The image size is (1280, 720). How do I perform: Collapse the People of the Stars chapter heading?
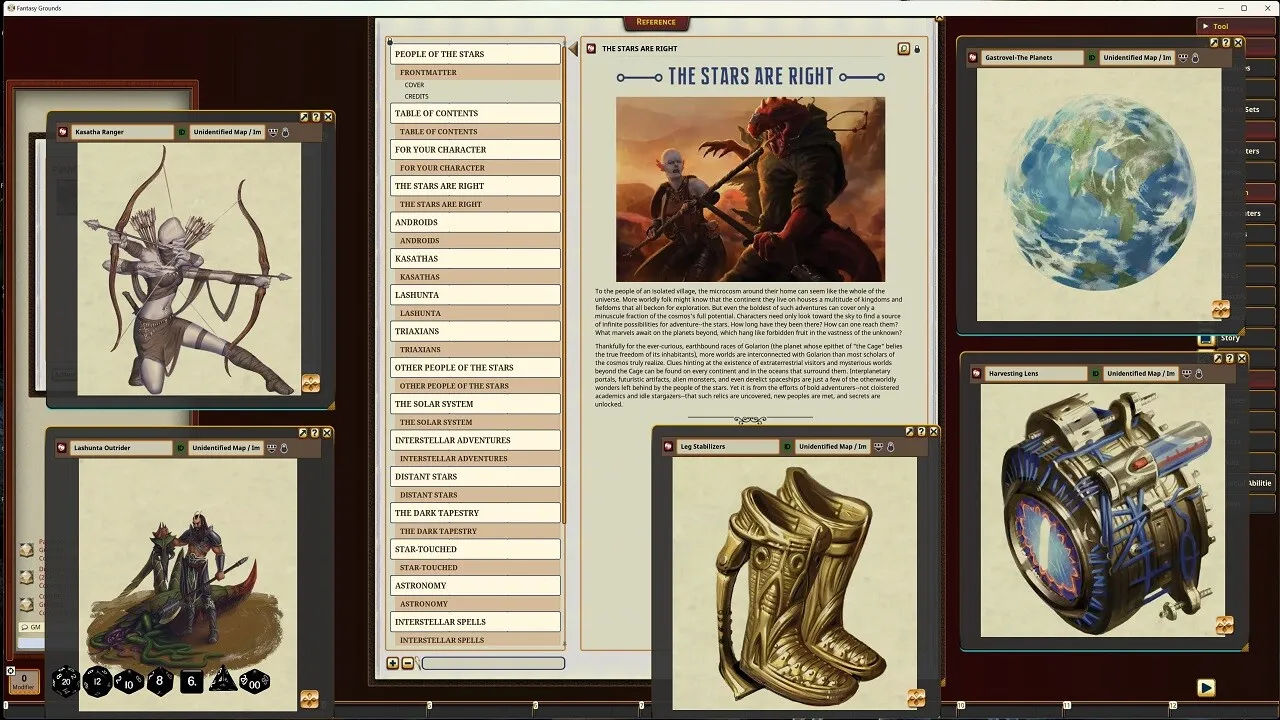(x=475, y=54)
